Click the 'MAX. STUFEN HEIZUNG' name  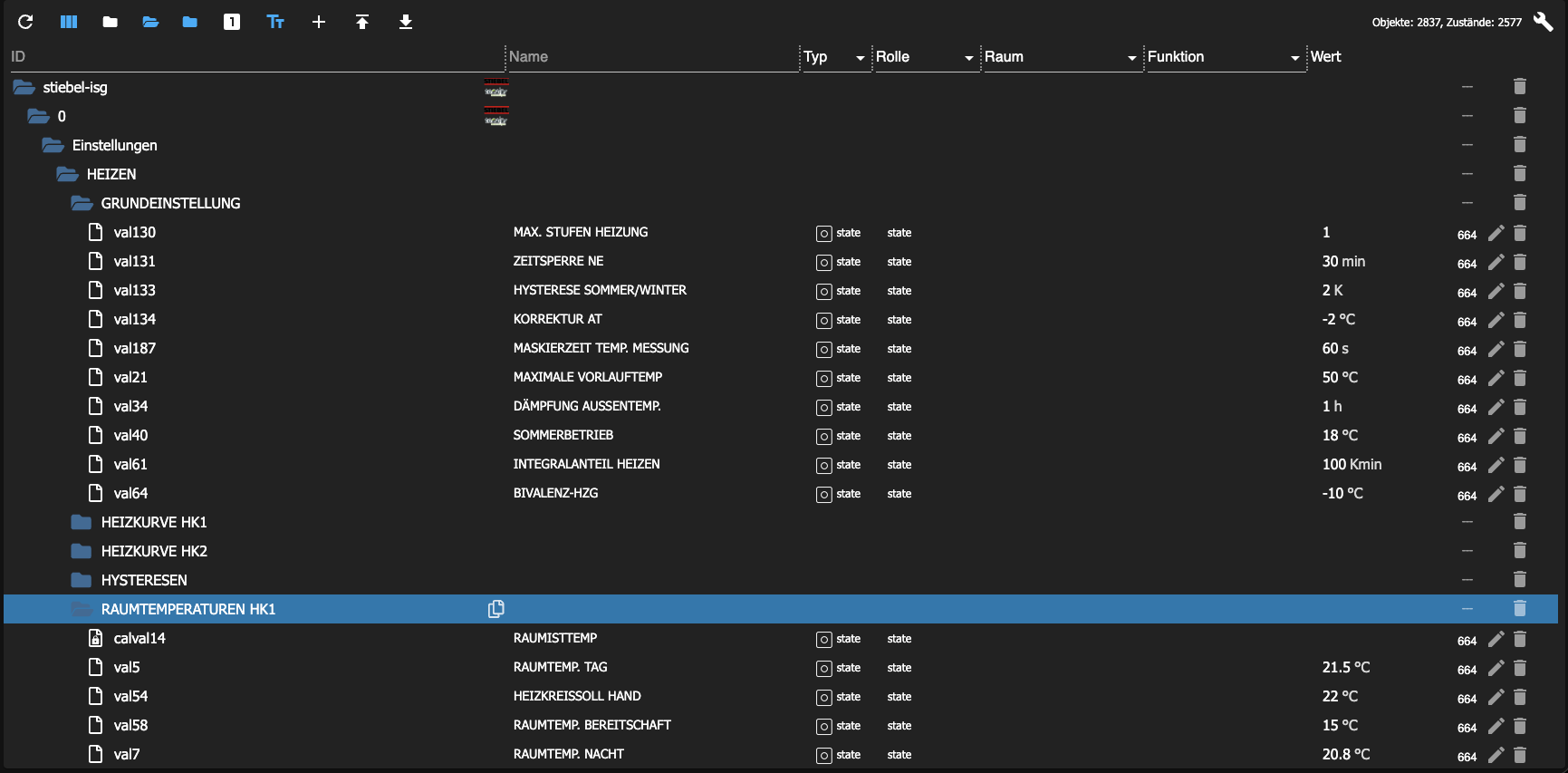(x=581, y=232)
